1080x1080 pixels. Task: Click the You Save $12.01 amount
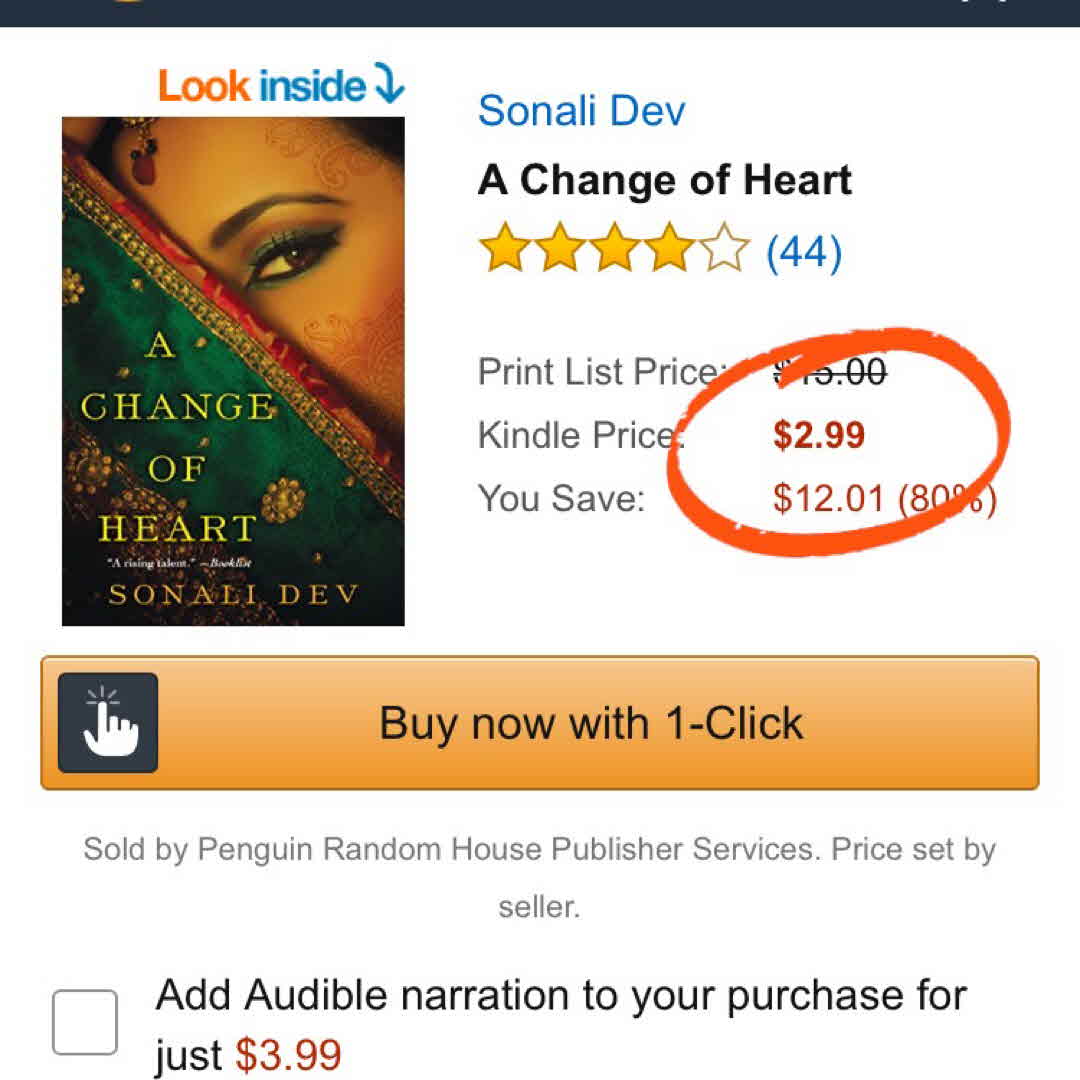tap(829, 498)
